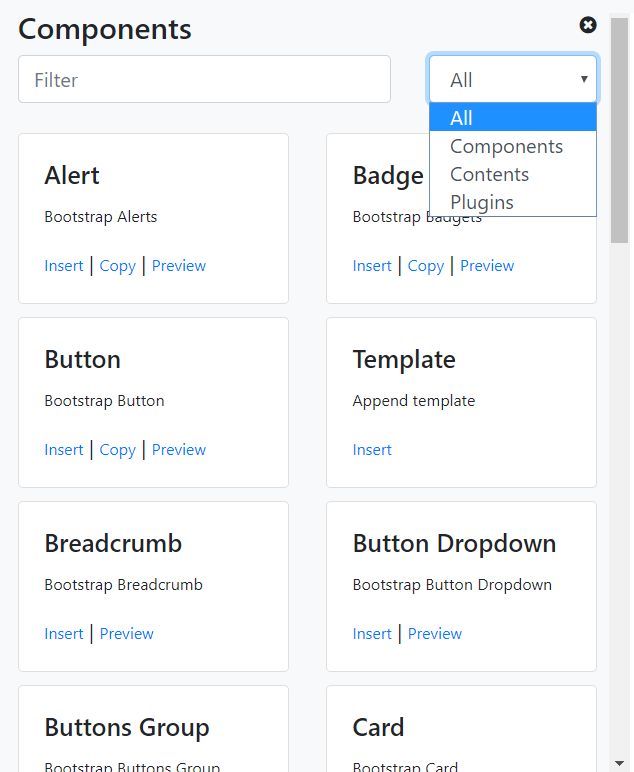Insert the Alert component
634x772 pixels.
point(64,266)
